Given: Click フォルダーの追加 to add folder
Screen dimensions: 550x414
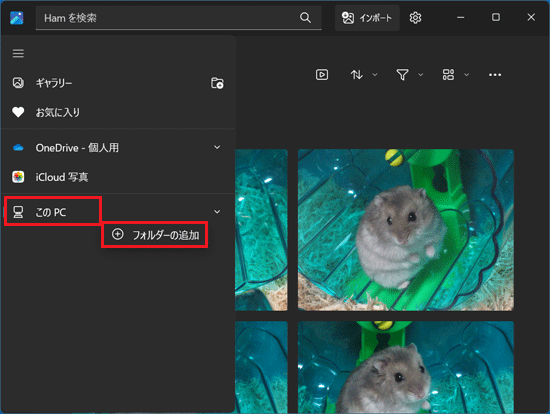Looking at the screenshot, I should click(x=155, y=235).
